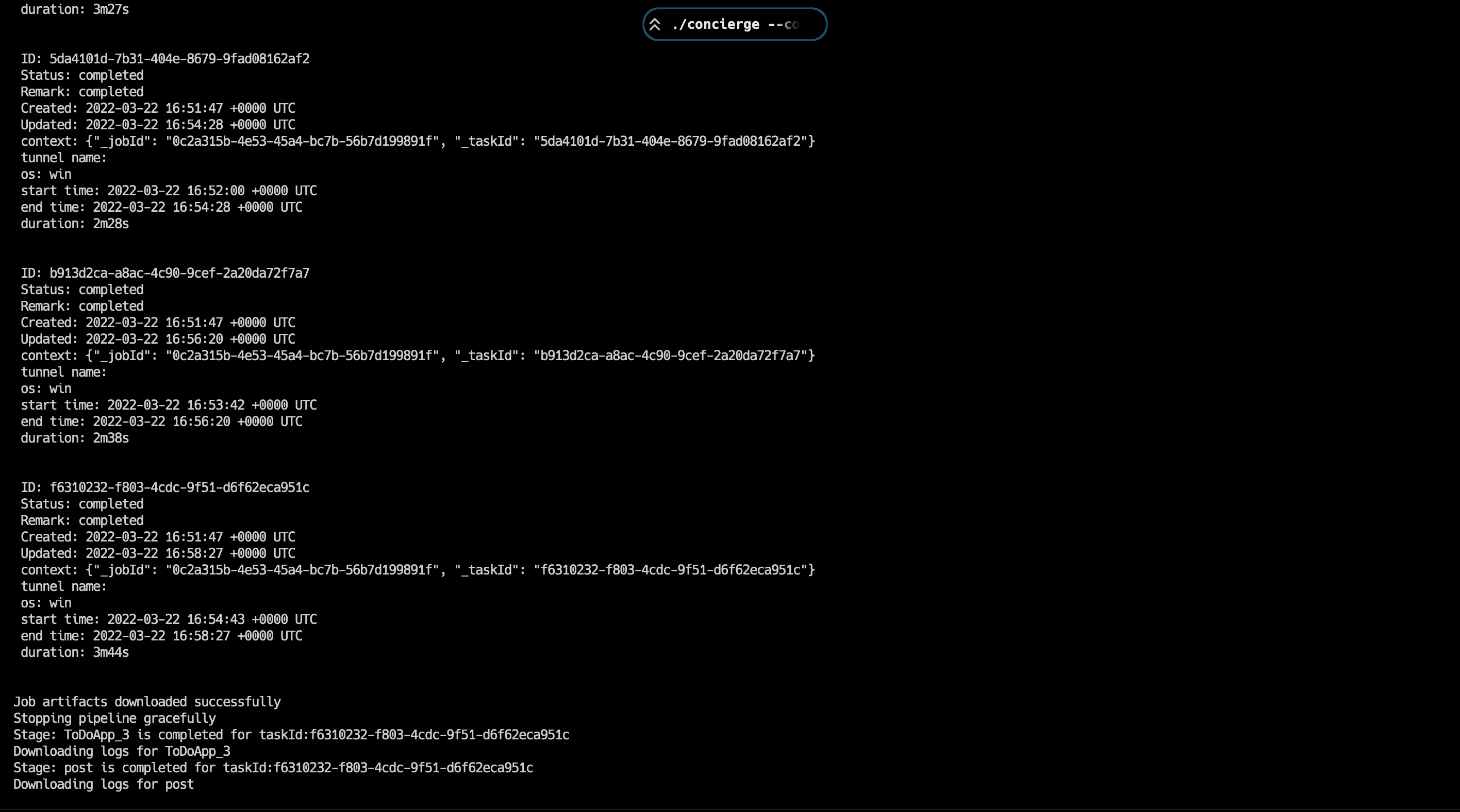The image size is (1460, 812).
Task: Click end time 16:54:28 line
Action: pos(161,207)
